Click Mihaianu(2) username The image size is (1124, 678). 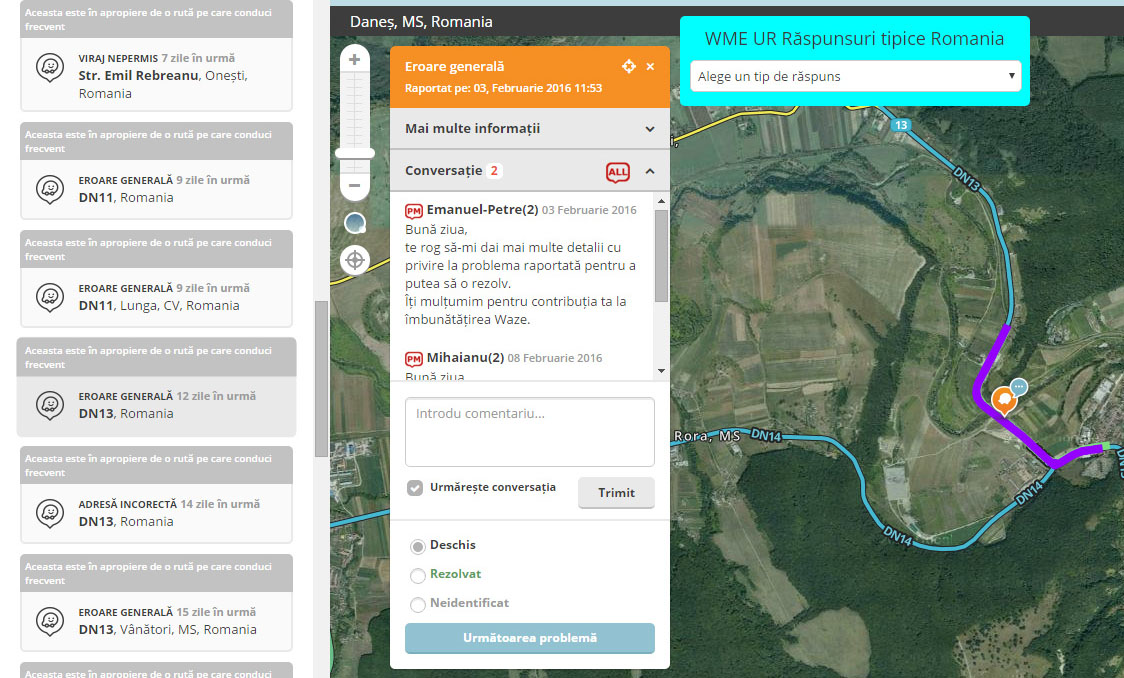click(x=465, y=358)
